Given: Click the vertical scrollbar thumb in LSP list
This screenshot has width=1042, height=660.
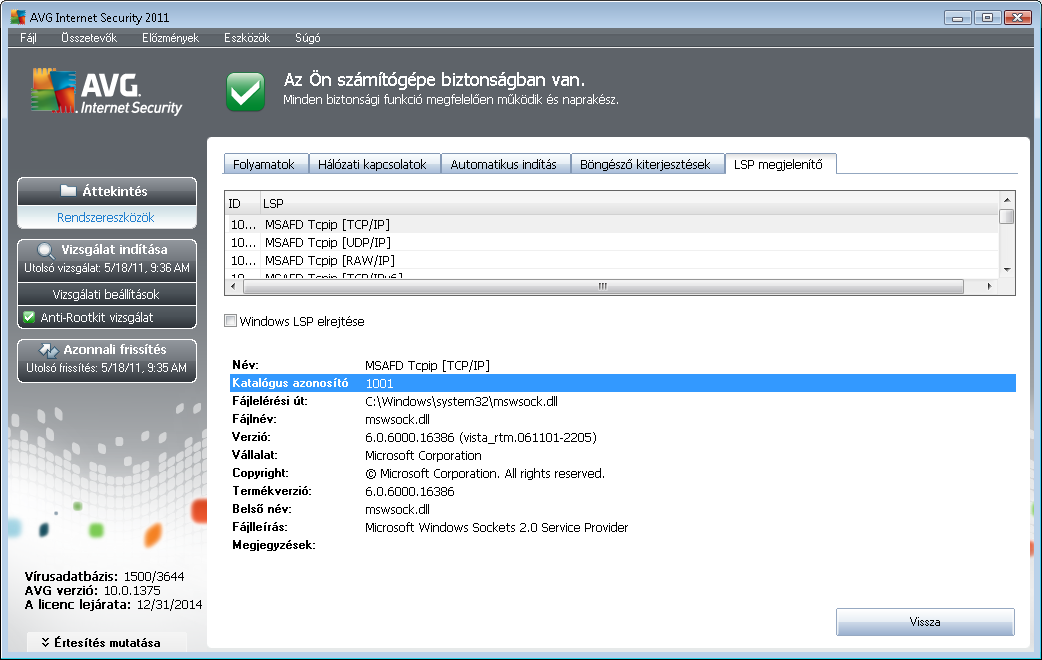Looking at the screenshot, I should pos(1007,217).
